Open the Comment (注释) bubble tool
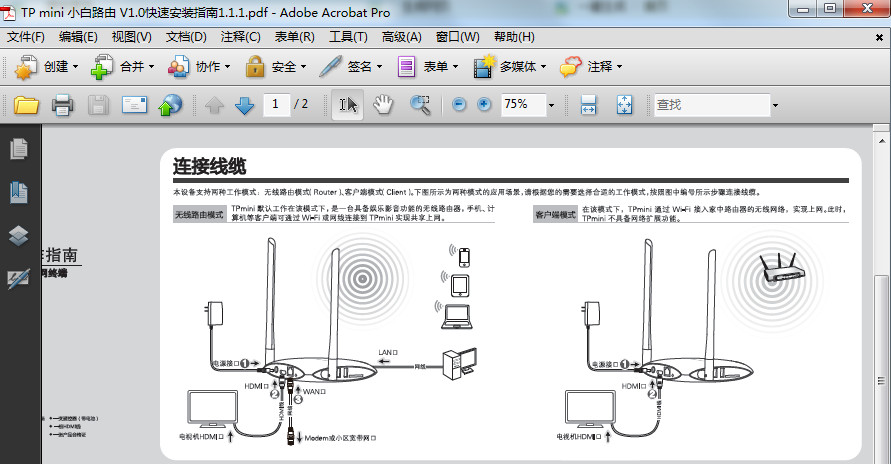891x464 pixels. (590, 67)
